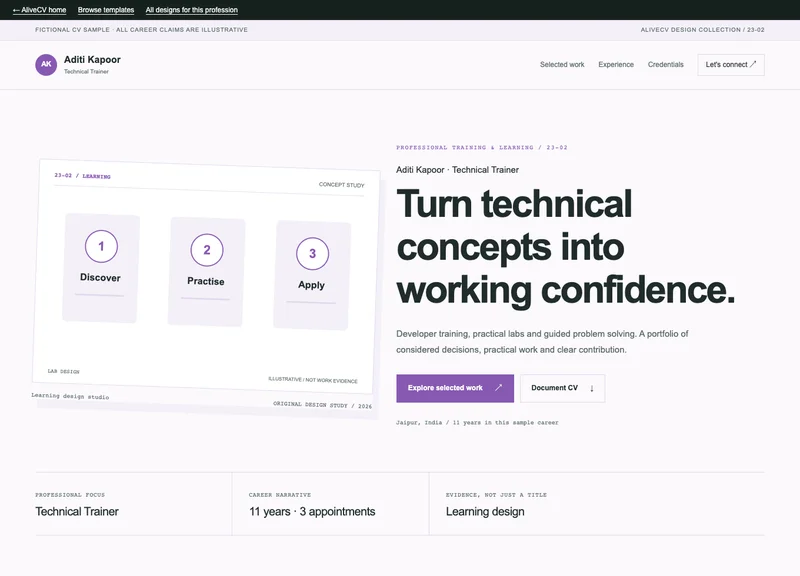This screenshot has width=800, height=576.
Task: Select the step 1 circle for Discover
Action: point(101,246)
